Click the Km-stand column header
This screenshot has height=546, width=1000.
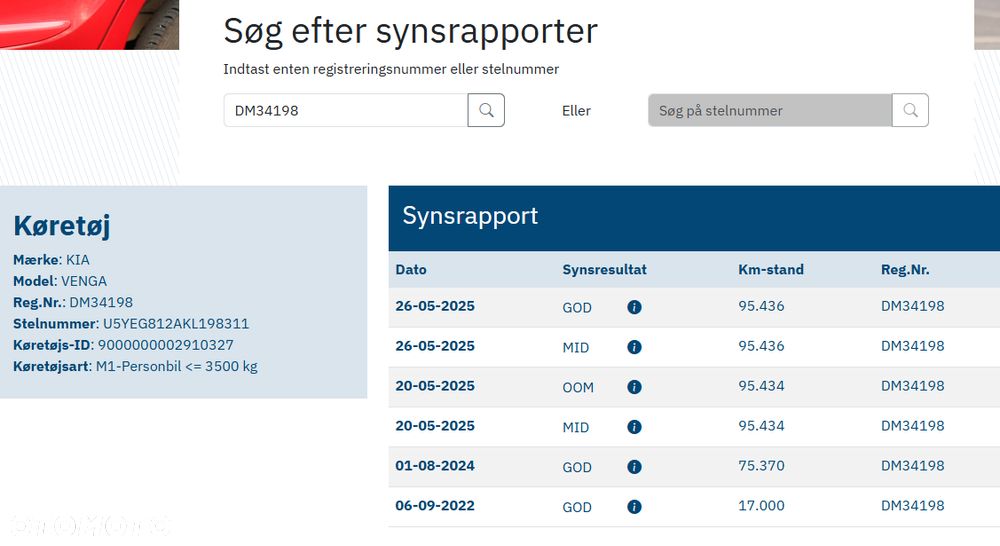(x=770, y=269)
